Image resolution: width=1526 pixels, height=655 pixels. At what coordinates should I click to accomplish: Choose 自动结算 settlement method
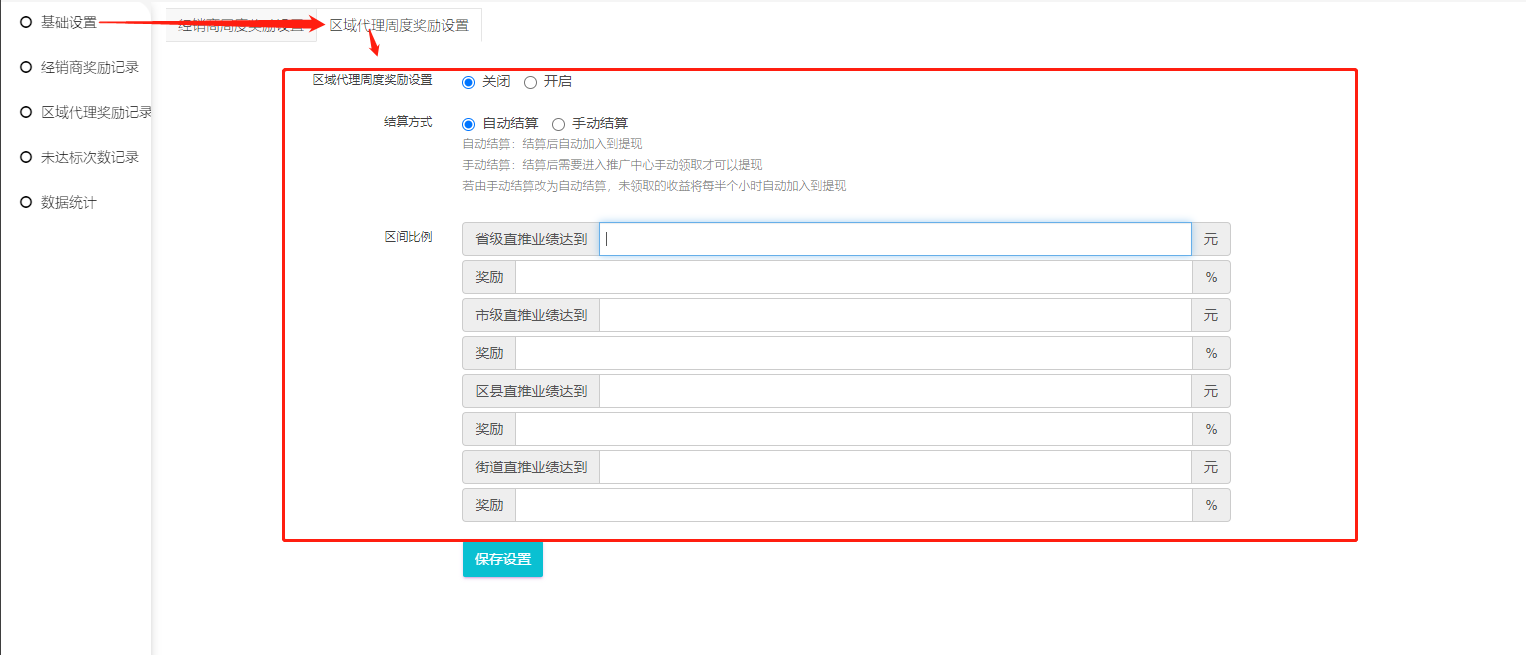click(469, 124)
